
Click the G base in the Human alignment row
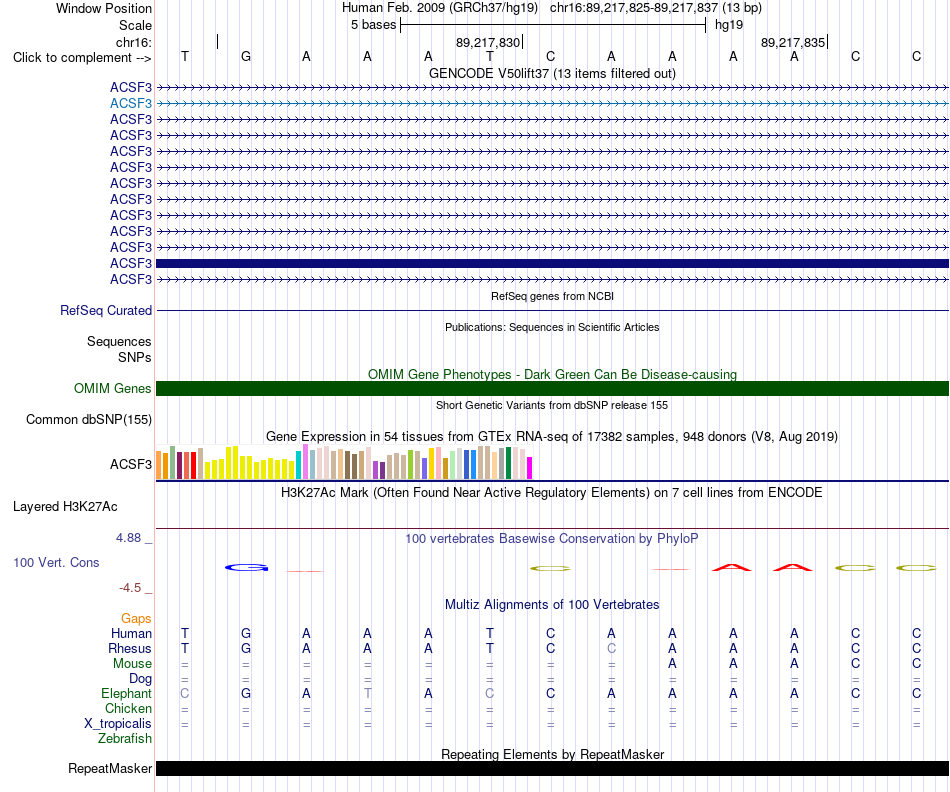(x=245, y=633)
